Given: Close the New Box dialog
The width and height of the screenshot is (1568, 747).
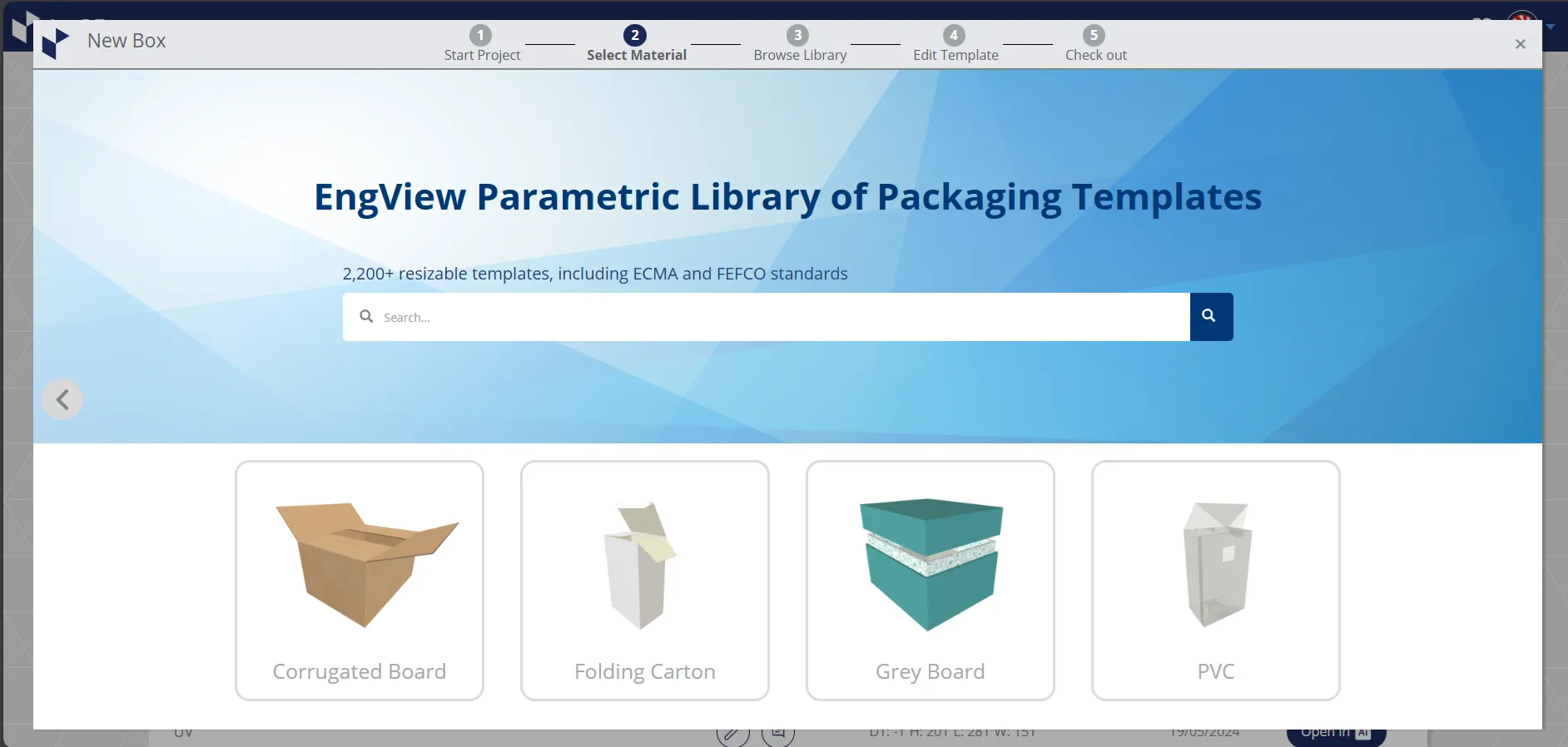Looking at the screenshot, I should point(1520,44).
